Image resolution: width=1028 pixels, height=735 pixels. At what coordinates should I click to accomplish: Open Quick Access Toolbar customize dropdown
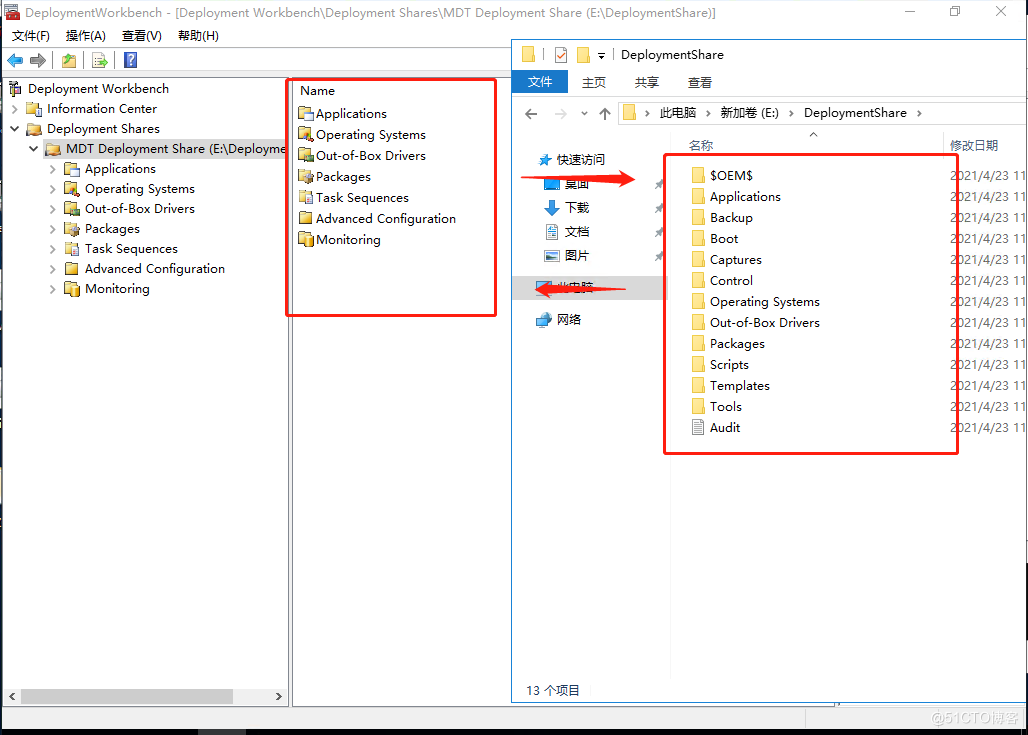point(601,56)
